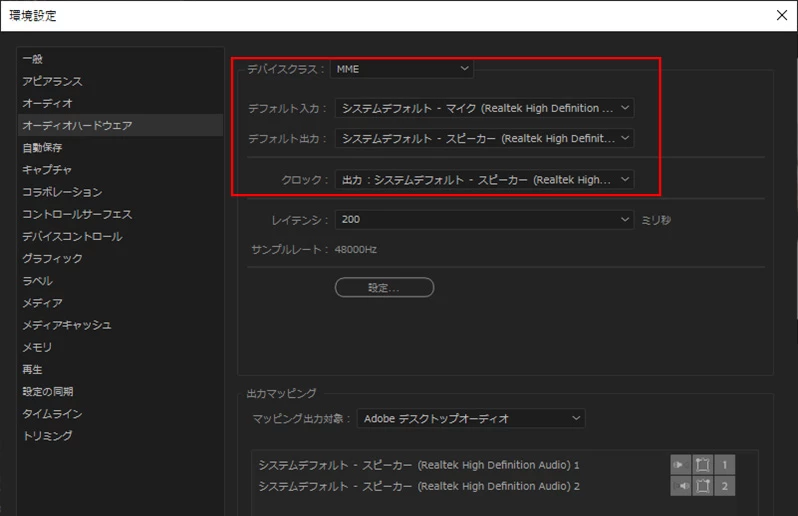Image resolution: width=798 pixels, height=516 pixels.
Task: Switch to the タイムライン category
Action: click(120, 414)
